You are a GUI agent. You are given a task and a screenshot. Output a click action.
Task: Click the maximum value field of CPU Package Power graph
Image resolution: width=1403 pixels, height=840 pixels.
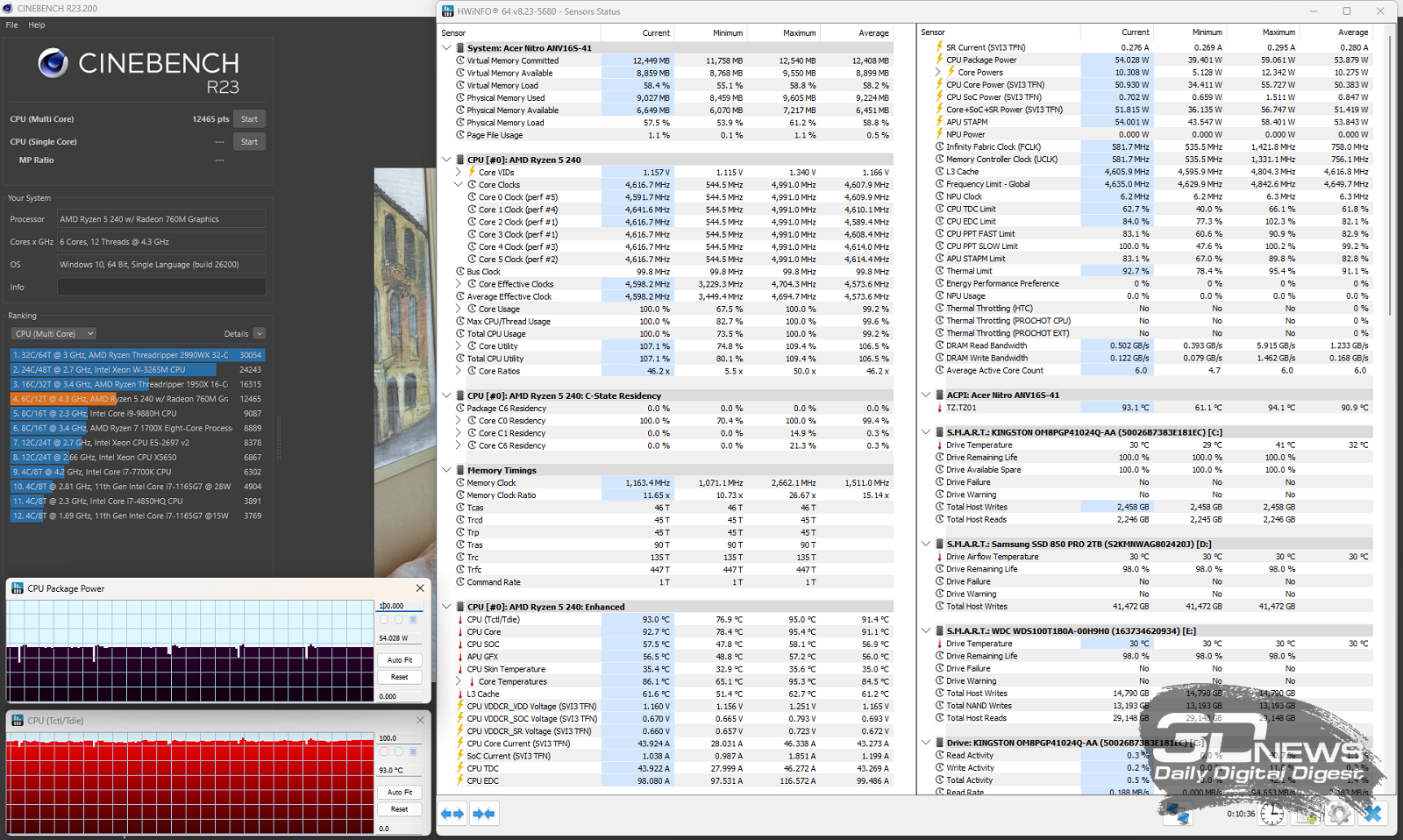point(399,606)
